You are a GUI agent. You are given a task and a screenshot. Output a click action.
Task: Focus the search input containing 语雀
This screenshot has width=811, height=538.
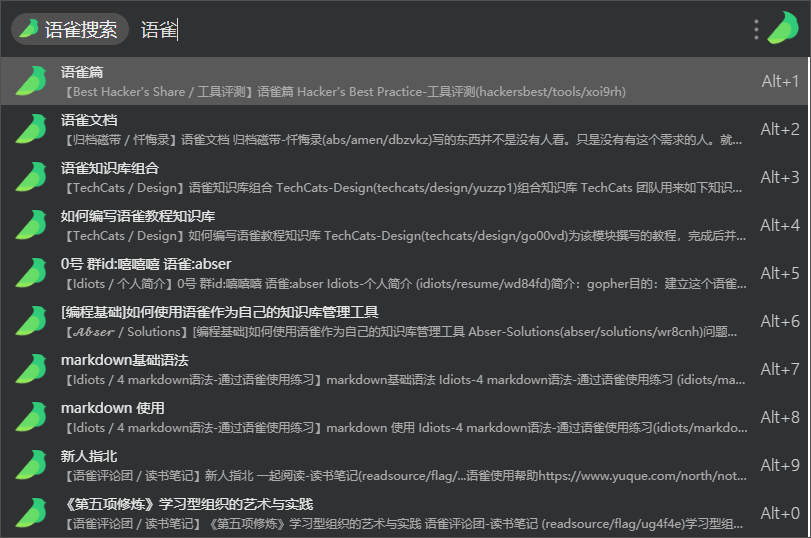[x=440, y=29]
